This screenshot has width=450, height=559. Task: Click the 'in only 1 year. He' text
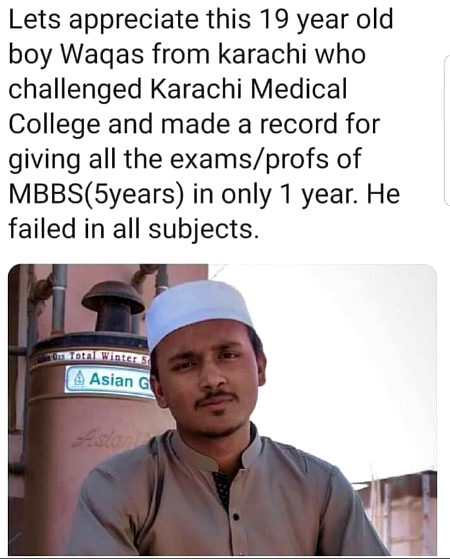296,195
